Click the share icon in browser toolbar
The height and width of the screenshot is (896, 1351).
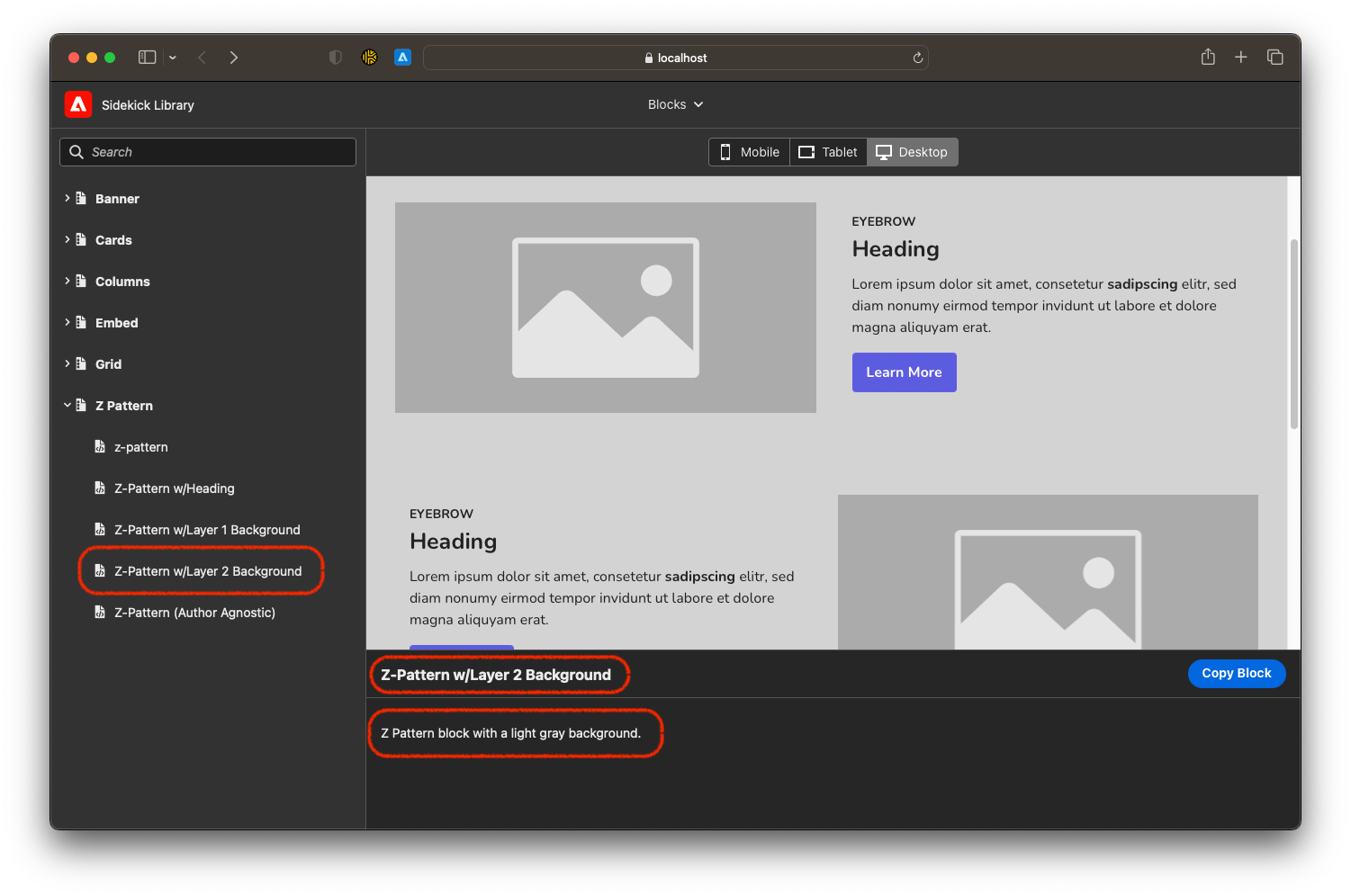1207,57
